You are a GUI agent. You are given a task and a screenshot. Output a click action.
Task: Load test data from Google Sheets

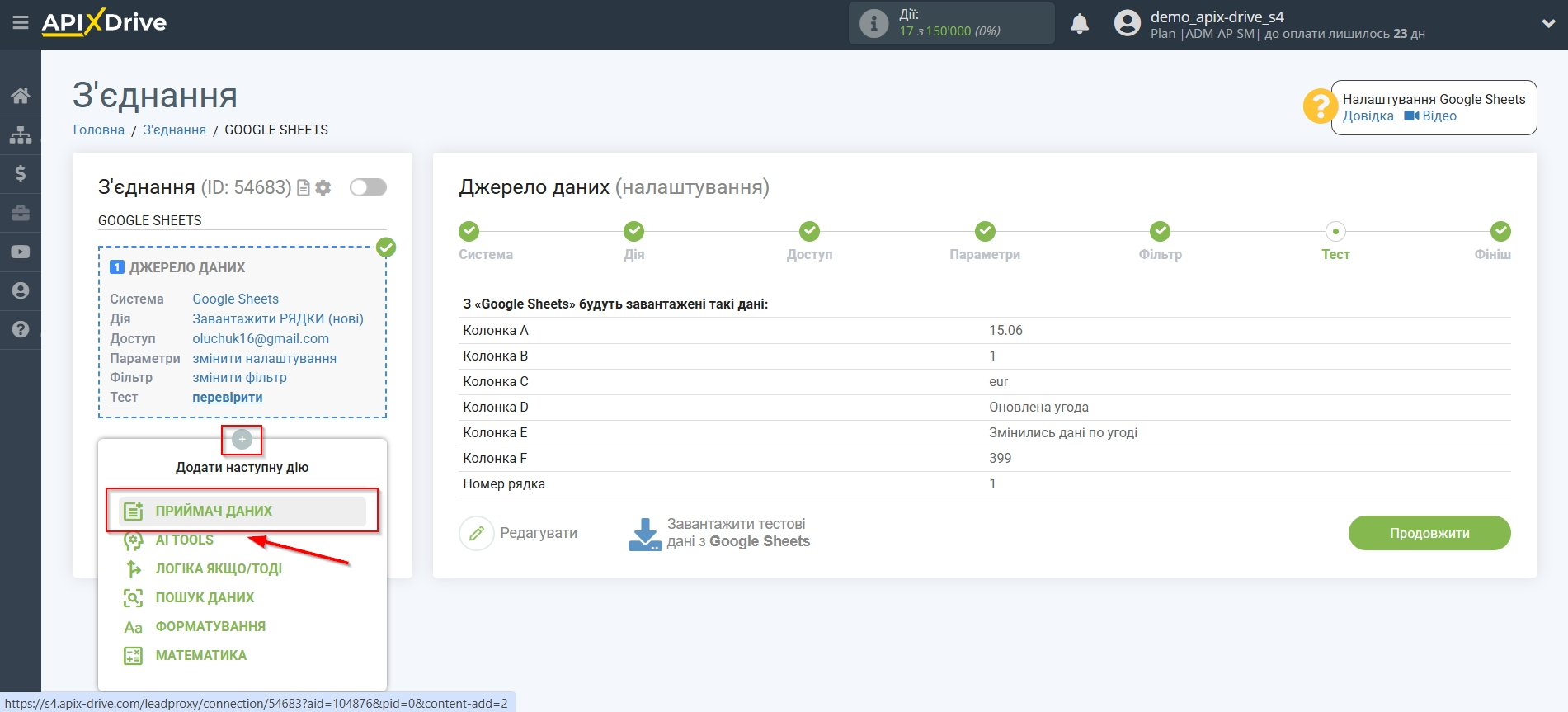719,533
